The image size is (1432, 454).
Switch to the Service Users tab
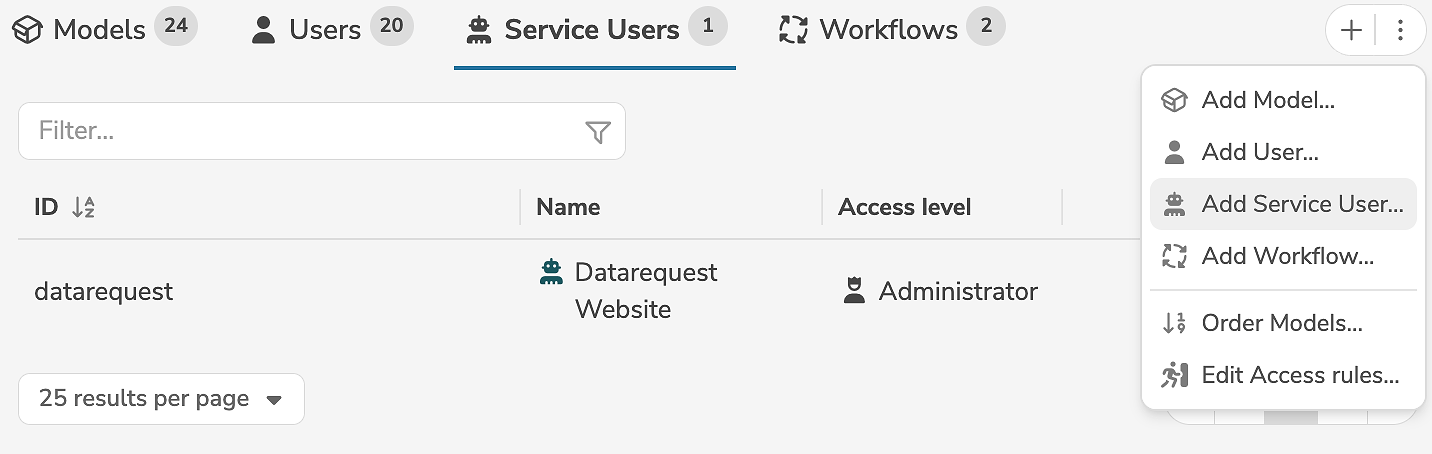coord(594,30)
